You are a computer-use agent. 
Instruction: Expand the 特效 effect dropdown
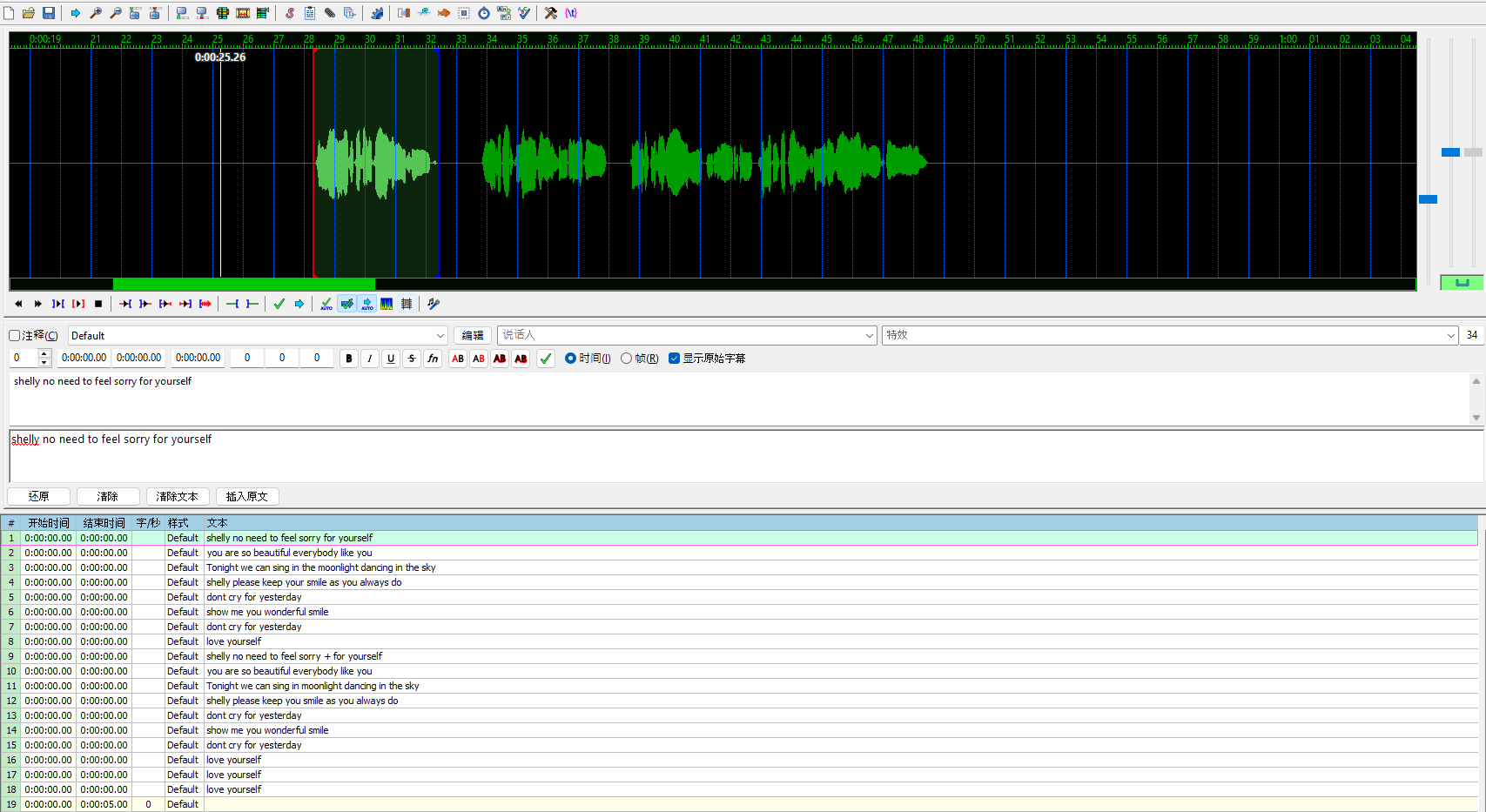point(1450,336)
